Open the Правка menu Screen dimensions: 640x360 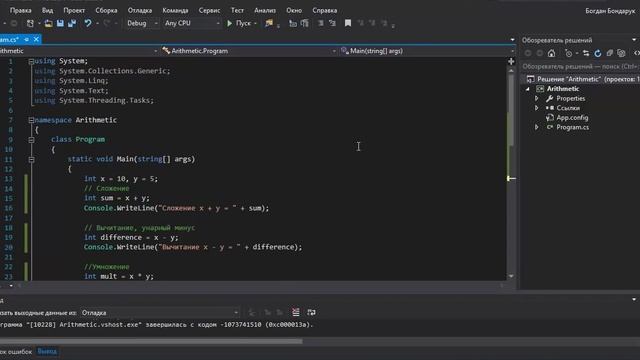click(20, 10)
